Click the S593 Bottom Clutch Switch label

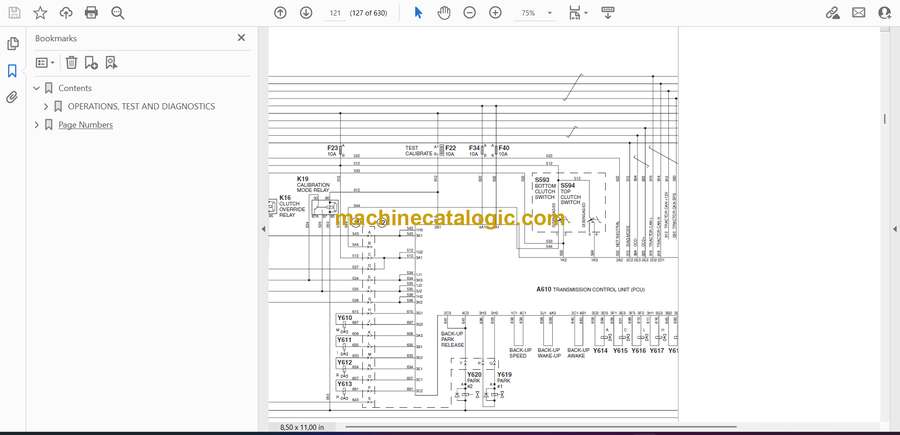pyautogui.click(x=545, y=188)
